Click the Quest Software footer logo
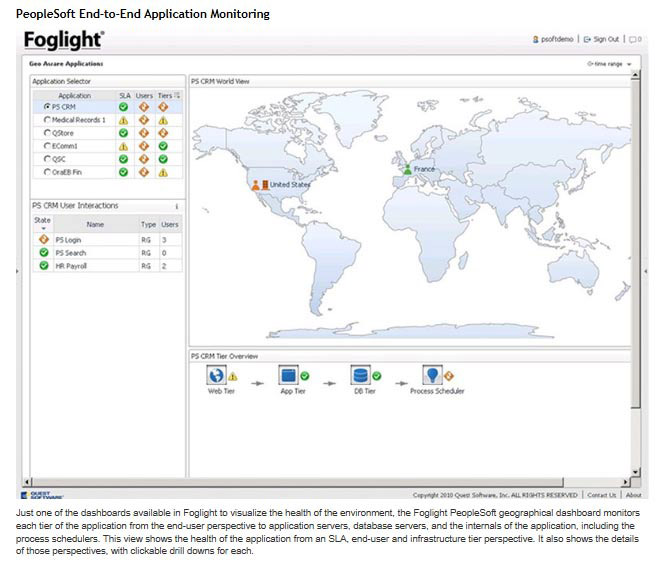The height and width of the screenshot is (569, 668). (42, 495)
